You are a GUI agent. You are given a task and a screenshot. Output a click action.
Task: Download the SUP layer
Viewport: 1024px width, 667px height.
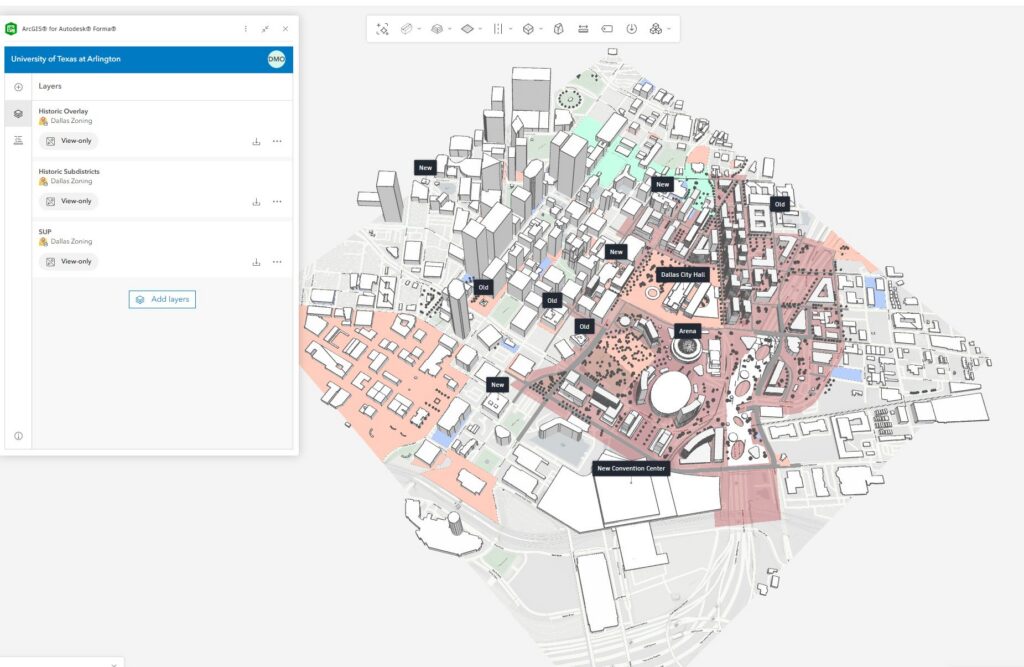(x=256, y=262)
